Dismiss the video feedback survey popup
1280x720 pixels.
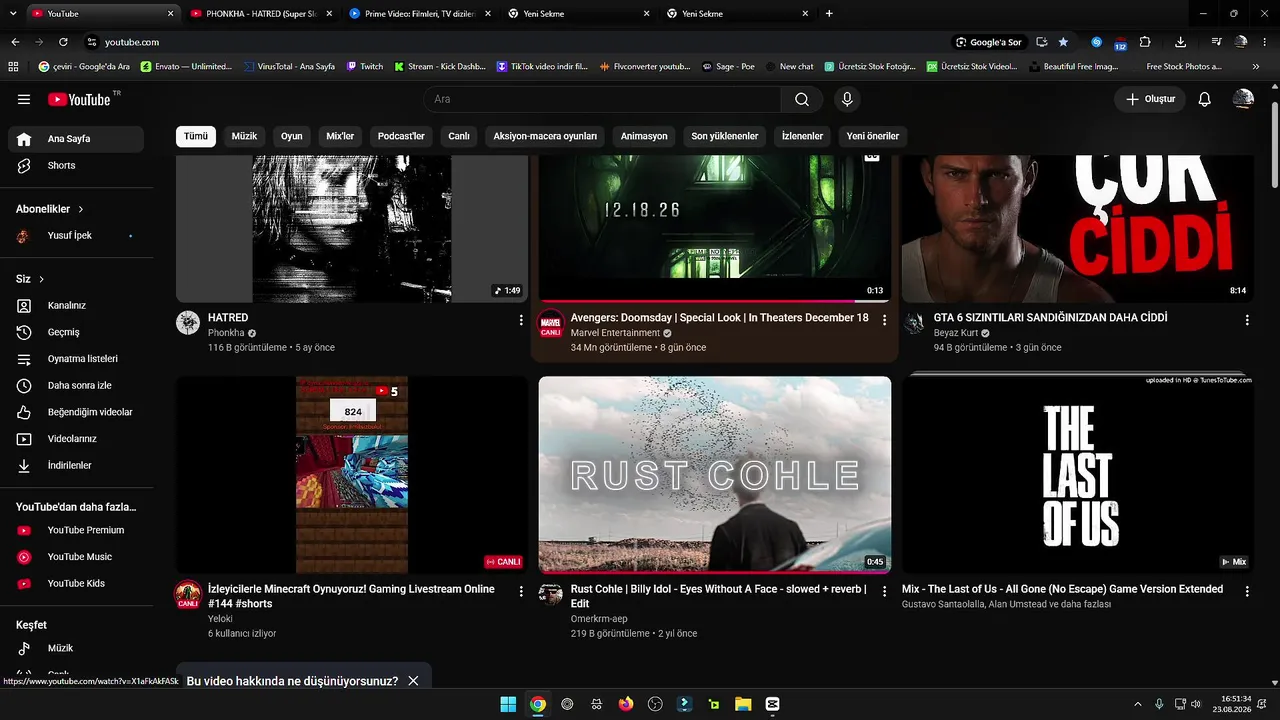tap(413, 681)
